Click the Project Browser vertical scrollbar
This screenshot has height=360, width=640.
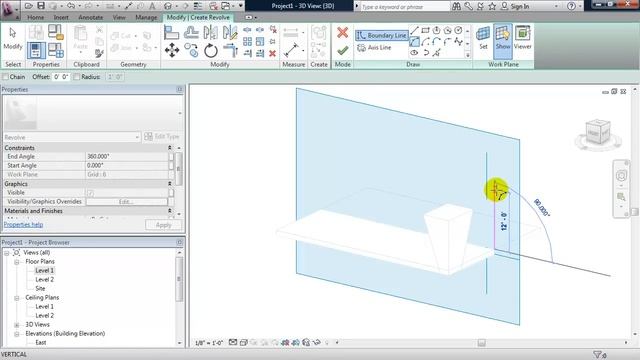click(179, 279)
